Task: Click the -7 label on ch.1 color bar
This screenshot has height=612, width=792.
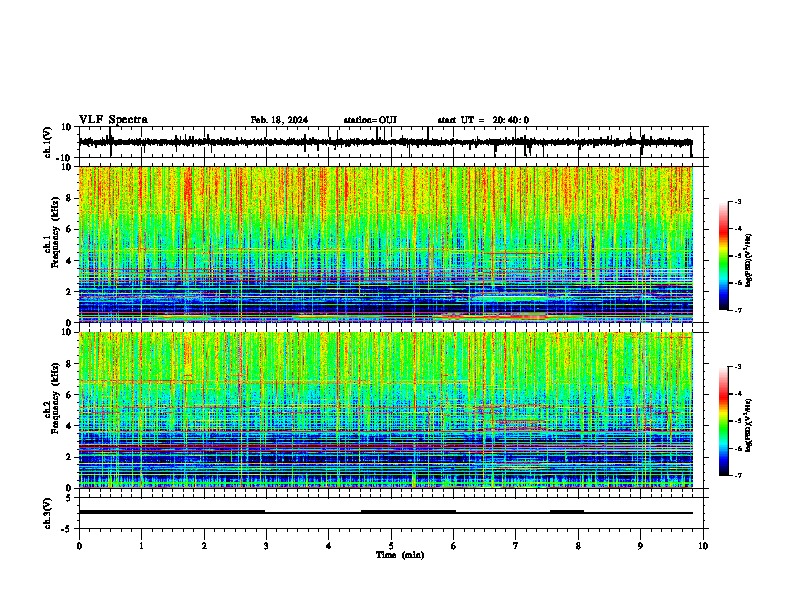Action: 738,310
